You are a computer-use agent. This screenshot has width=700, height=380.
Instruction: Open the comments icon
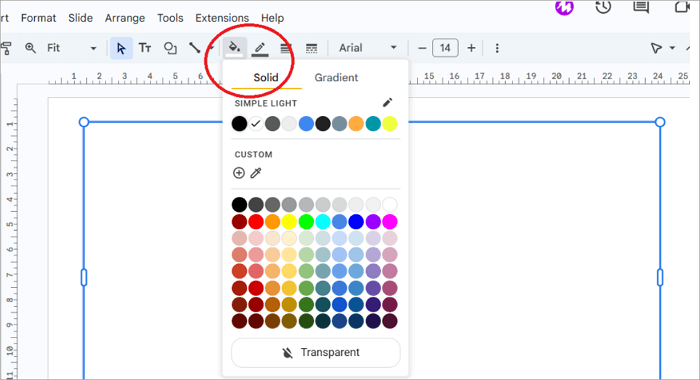[x=641, y=7]
